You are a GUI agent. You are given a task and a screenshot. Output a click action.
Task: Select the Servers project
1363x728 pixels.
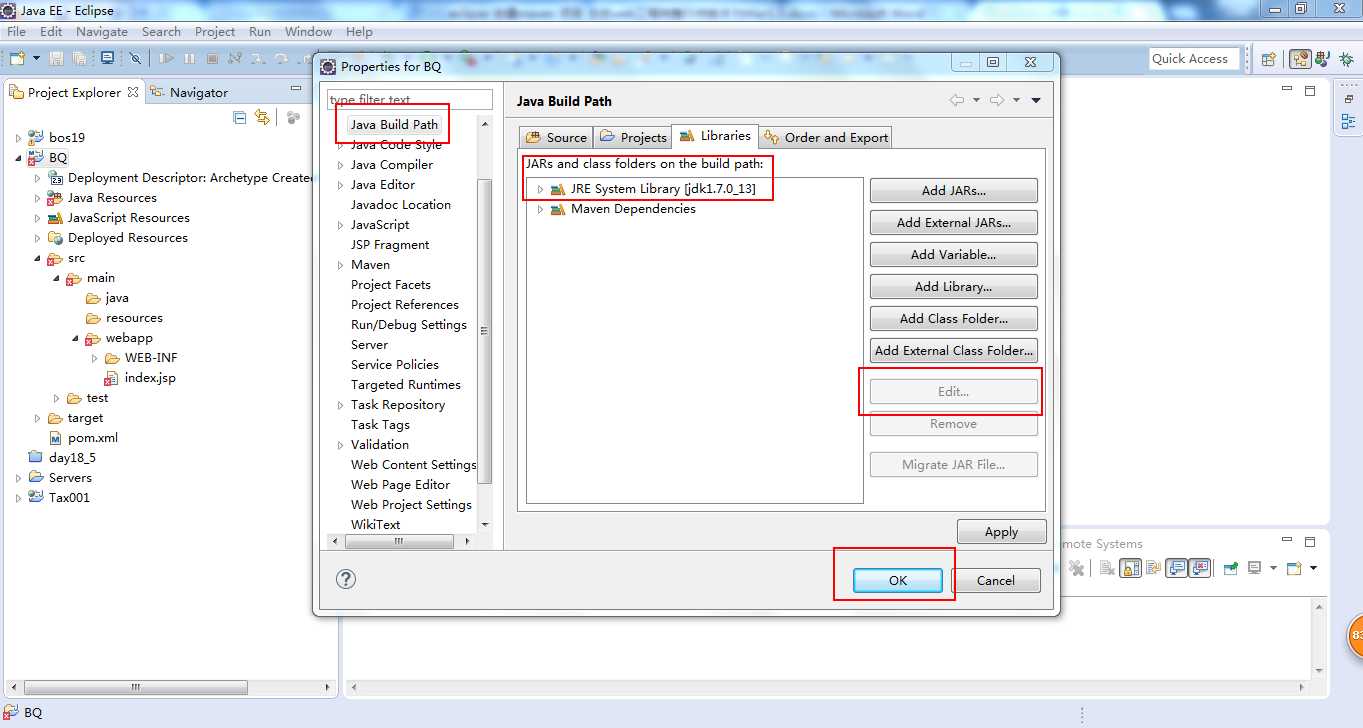[x=70, y=478]
